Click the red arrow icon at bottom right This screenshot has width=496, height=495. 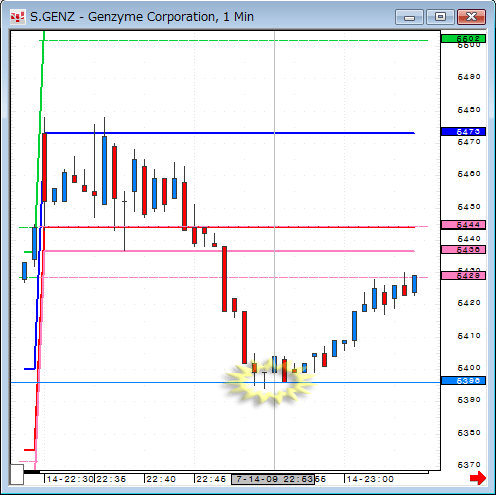tap(478, 478)
